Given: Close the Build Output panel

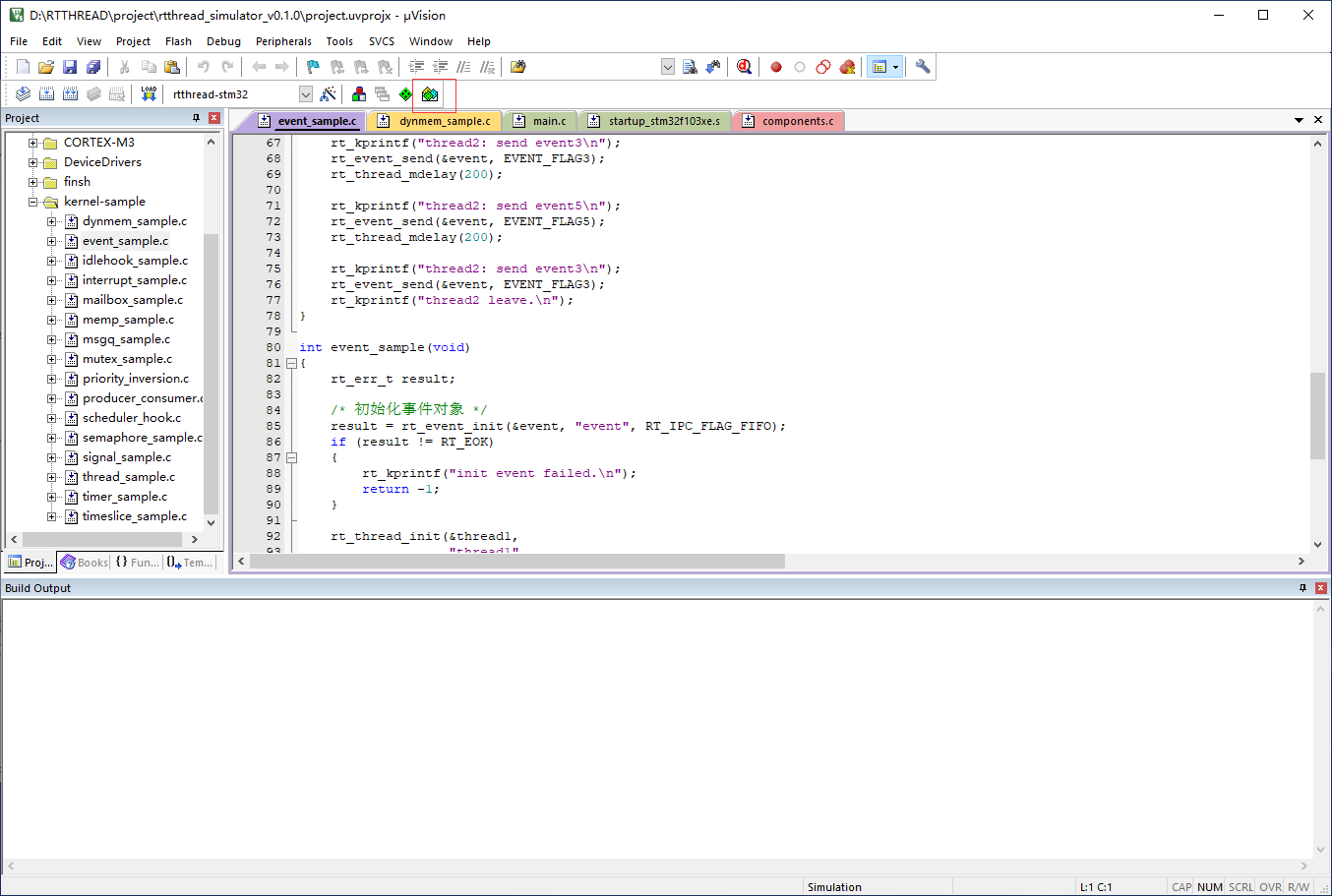Looking at the screenshot, I should (x=1321, y=588).
